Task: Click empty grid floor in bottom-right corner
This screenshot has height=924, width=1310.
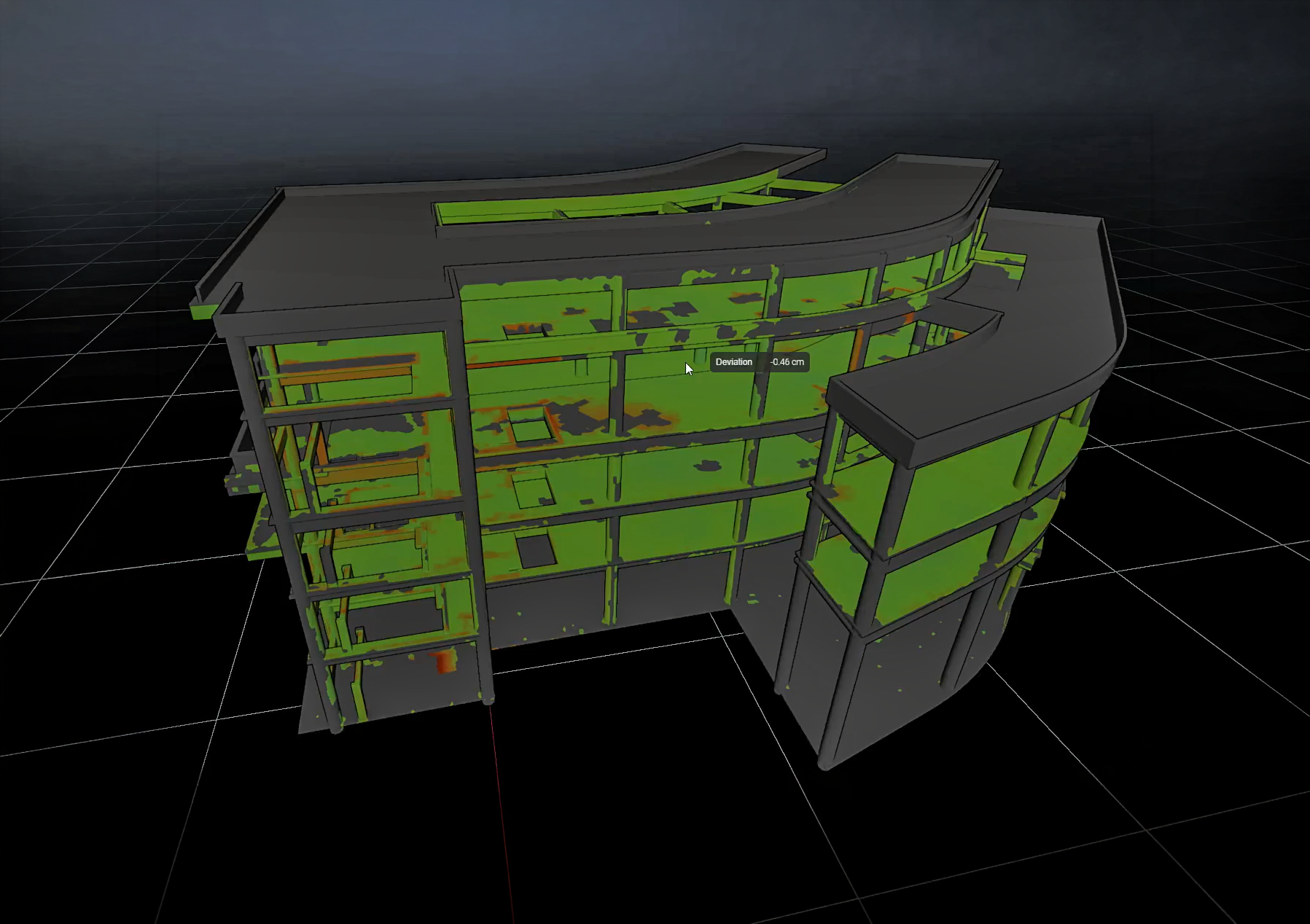Action: [1166, 838]
